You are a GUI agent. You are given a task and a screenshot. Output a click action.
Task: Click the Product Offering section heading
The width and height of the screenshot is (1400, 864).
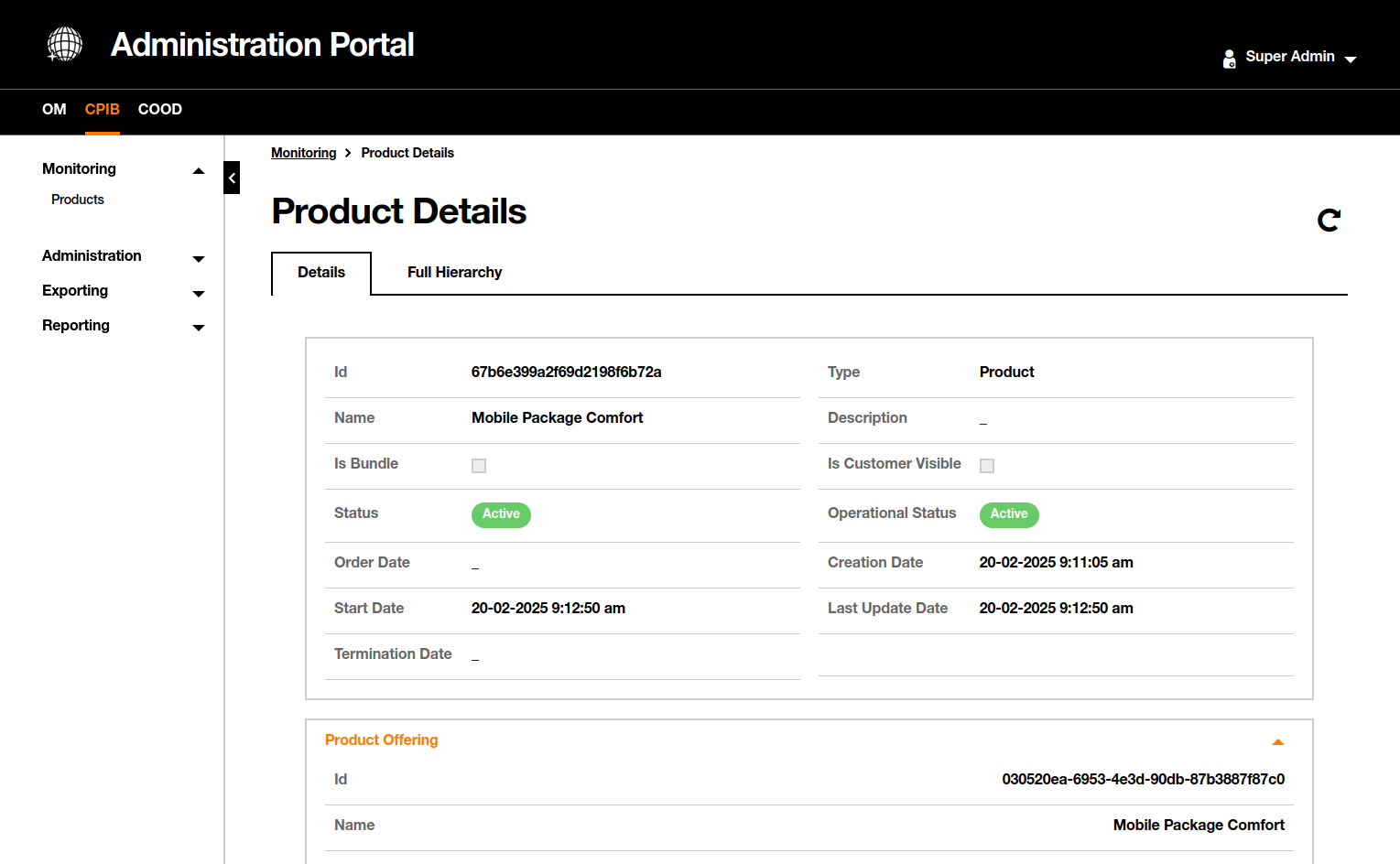pyautogui.click(x=382, y=740)
